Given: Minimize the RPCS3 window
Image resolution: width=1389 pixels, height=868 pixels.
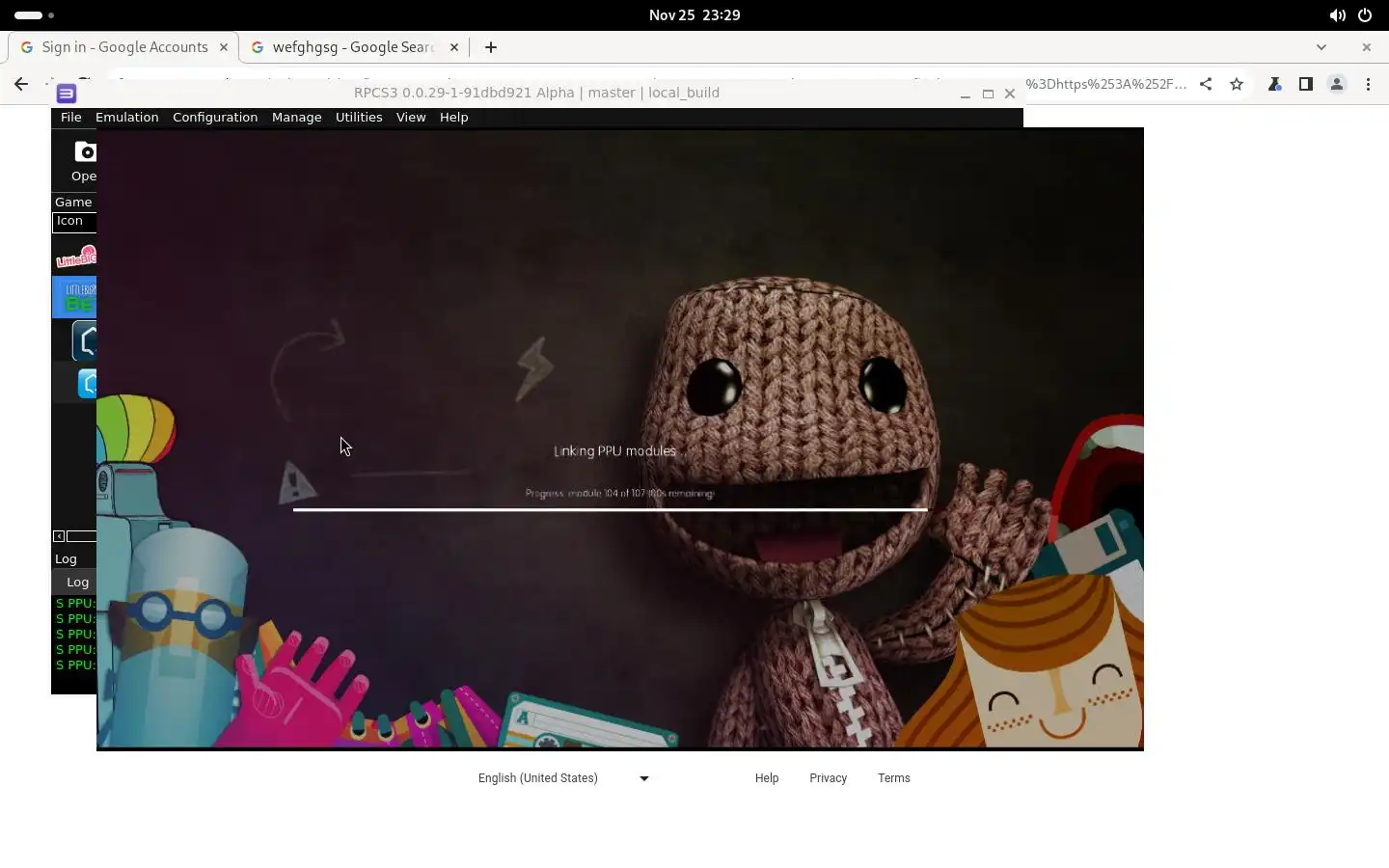Looking at the screenshot, I should click(x=965, y=95).
